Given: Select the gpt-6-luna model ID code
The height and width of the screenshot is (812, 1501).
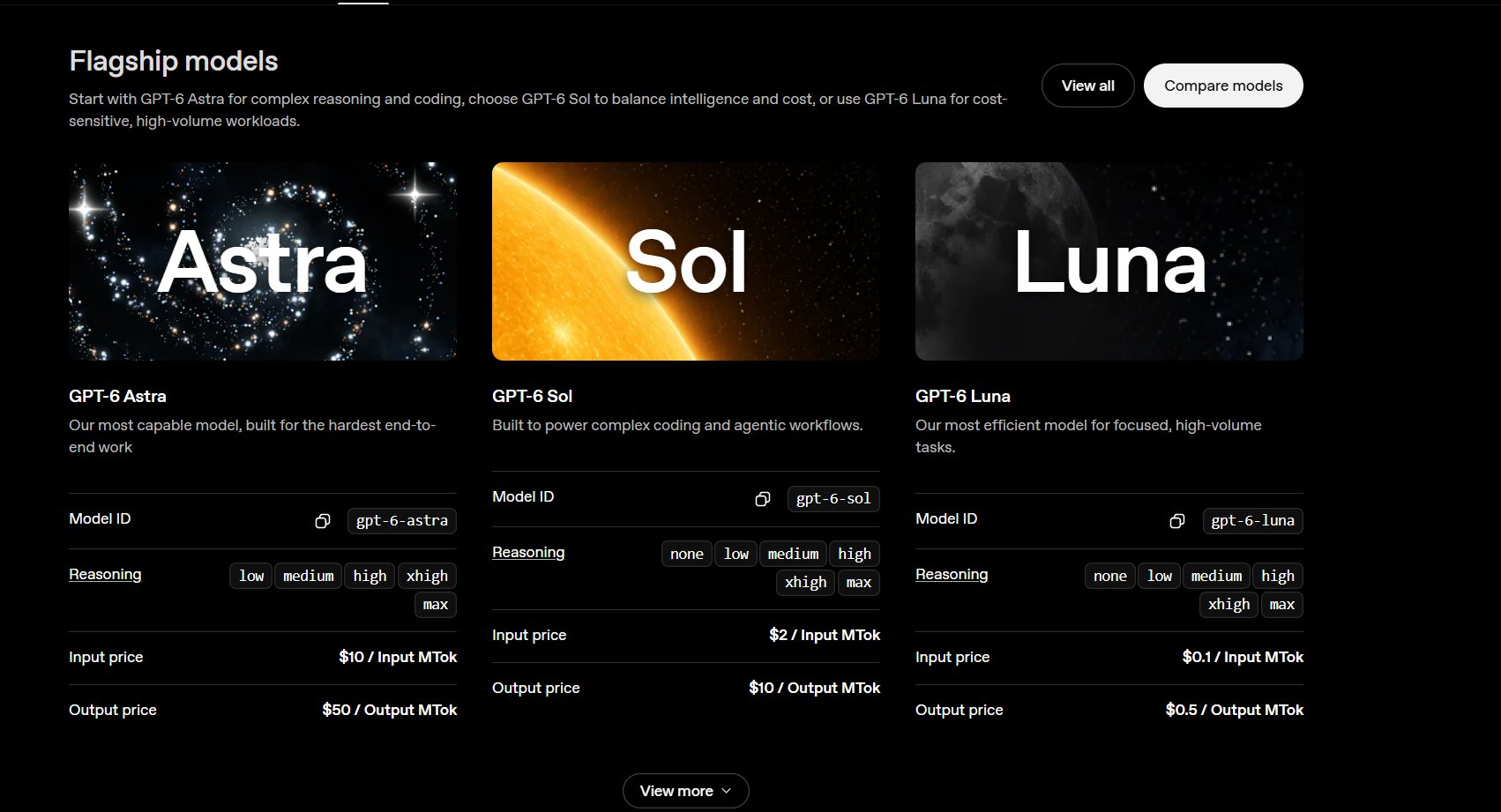Looking at the screenshot, I should coord(1253,521).
